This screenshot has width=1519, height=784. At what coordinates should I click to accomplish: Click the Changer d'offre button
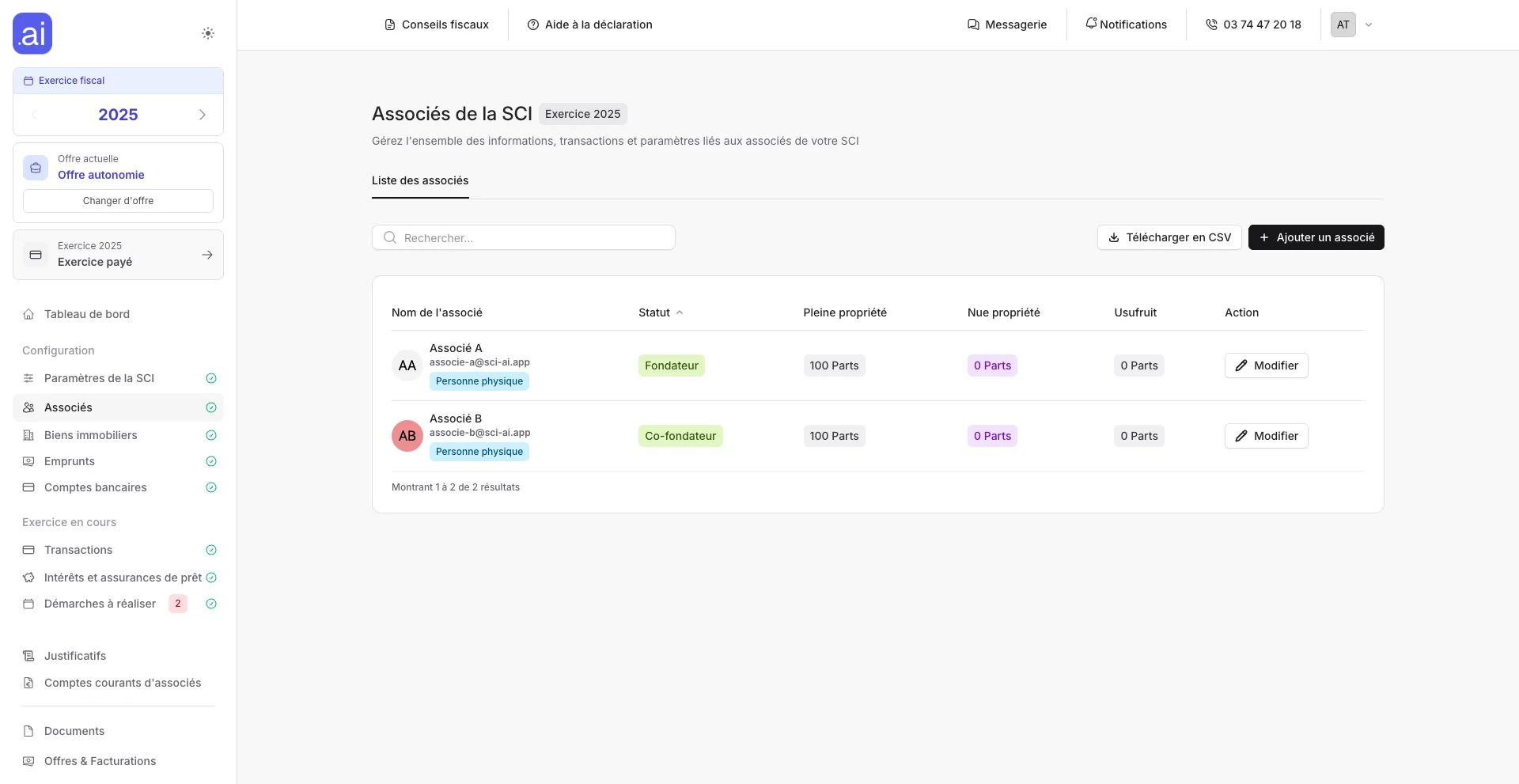(117, 200)
